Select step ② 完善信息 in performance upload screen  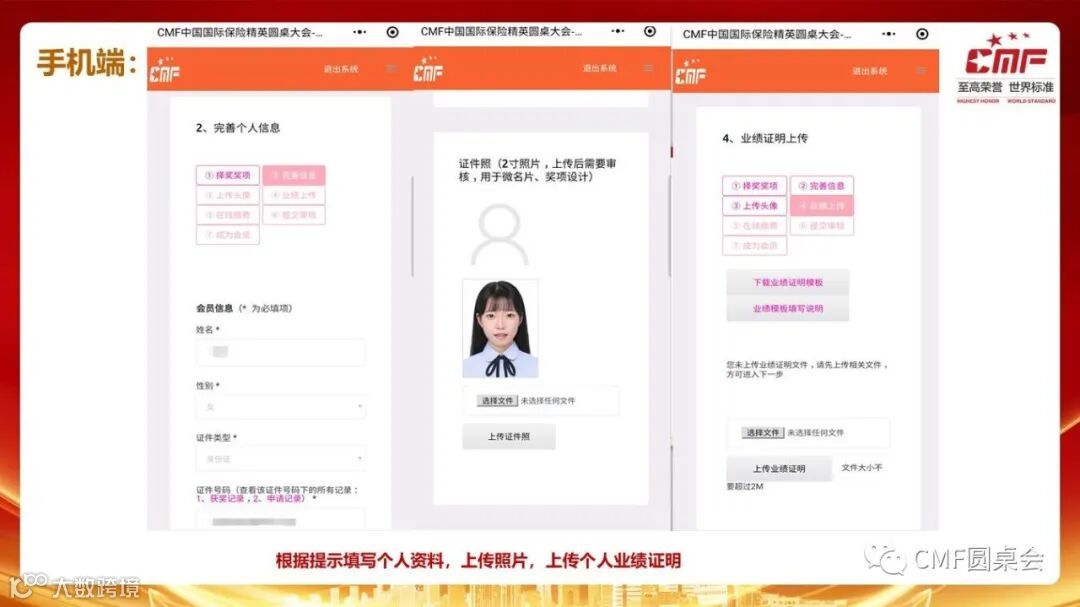pyautogui.click(x=822, y=186)
